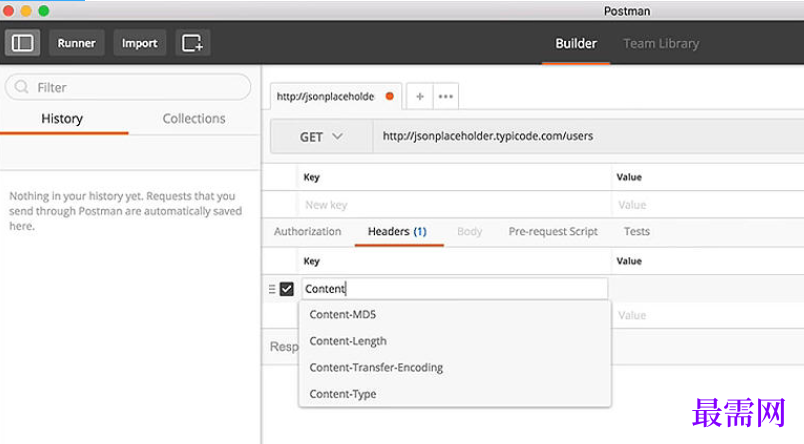This screenshot has height=444, width=804.
Task: Click the Key column header in Headers
Action: pyautogui.click(x=311, y=261)
